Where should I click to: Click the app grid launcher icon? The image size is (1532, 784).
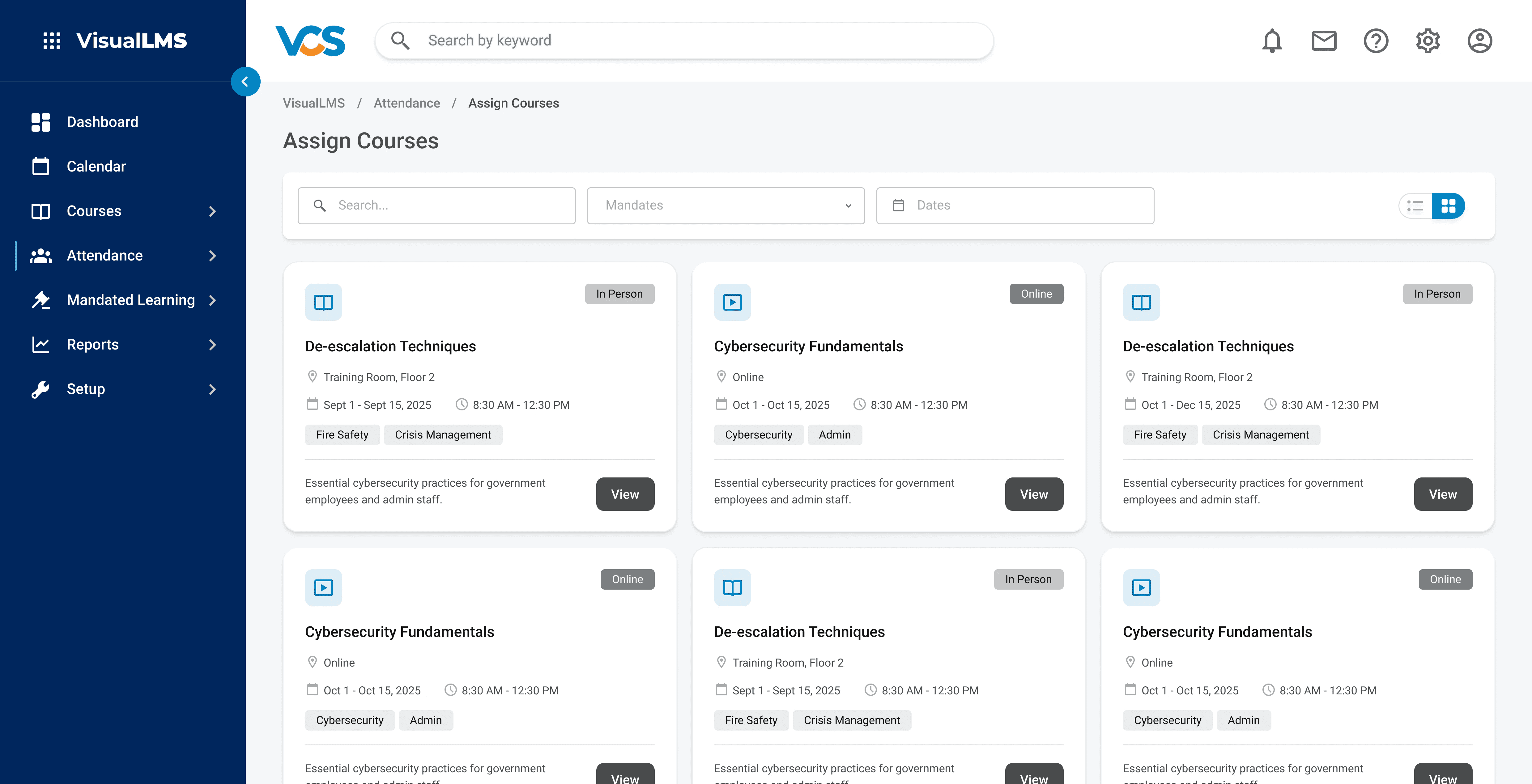click(52, 40)
